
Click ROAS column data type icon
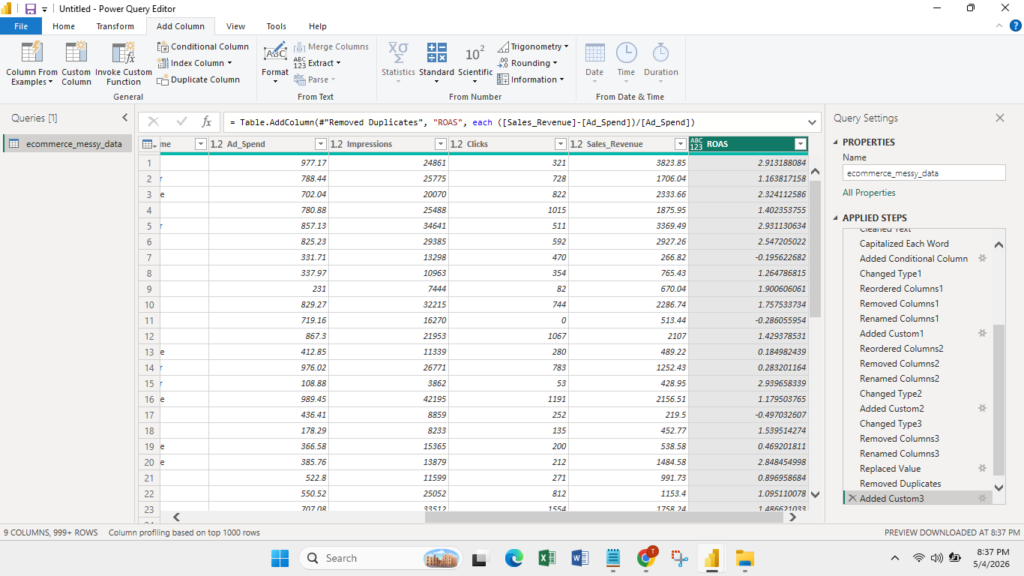(697, 144)
